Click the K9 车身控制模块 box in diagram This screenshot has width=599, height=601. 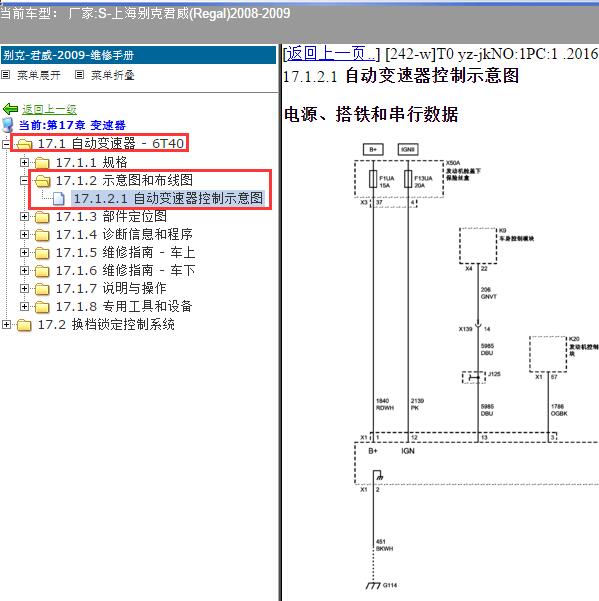(478, 246)
